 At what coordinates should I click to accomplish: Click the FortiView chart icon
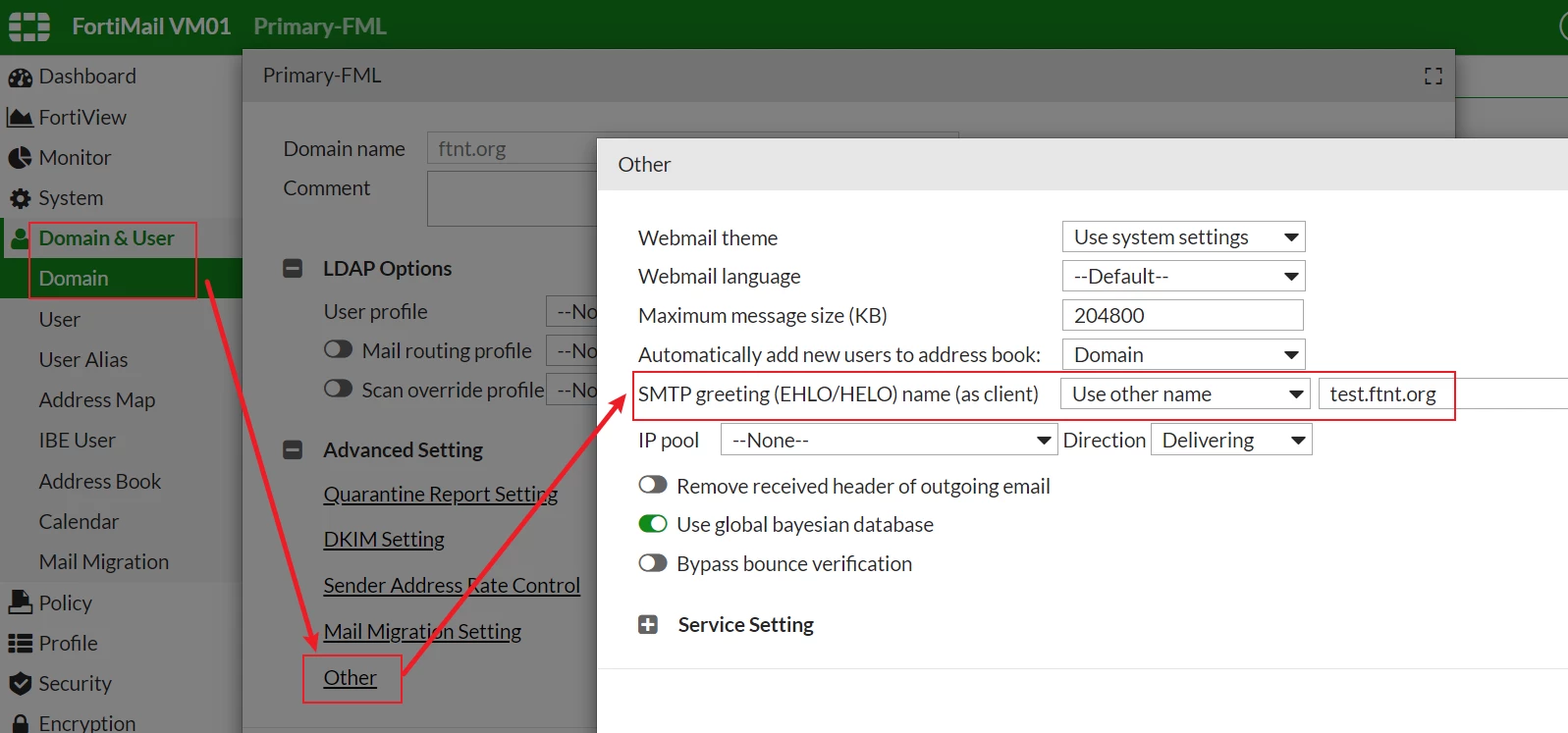[20, 118]
